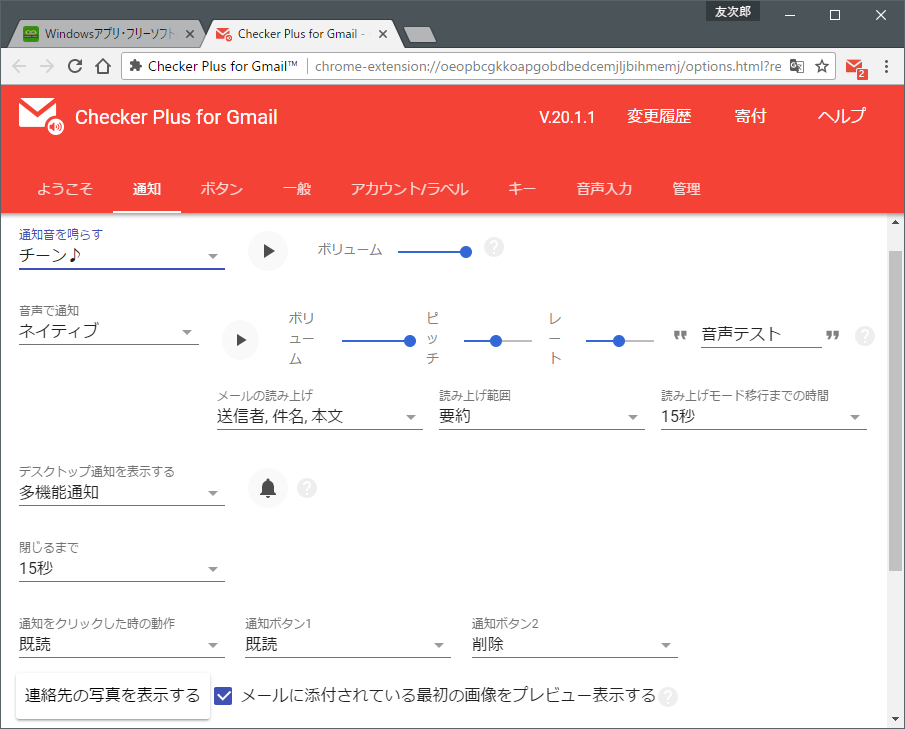Uncheck the preview first attached image checkbox

click(x=222, y=697)
